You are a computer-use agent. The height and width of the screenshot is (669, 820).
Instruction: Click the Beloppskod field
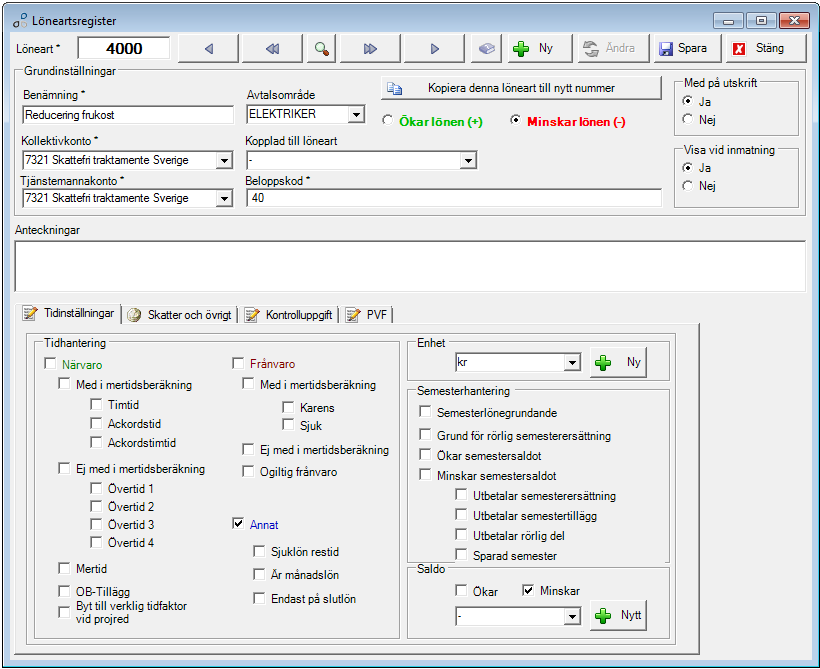click(453, 198)
